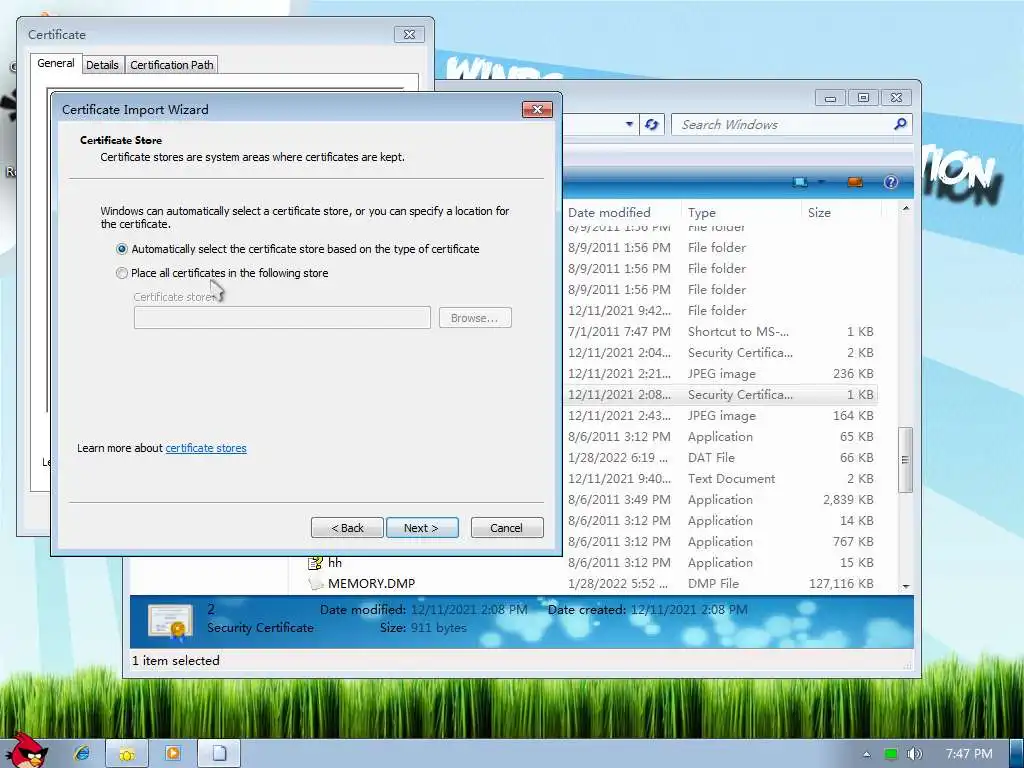Click the hh file icon
This screenshot has height=768, width=1024.
(315, 563)
